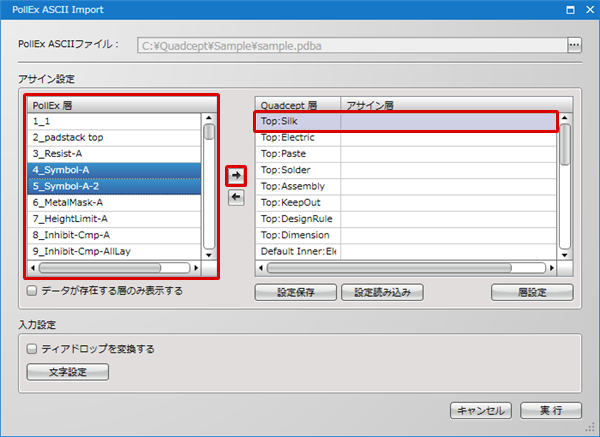Click the 実行 button

(x=551, y=411)
